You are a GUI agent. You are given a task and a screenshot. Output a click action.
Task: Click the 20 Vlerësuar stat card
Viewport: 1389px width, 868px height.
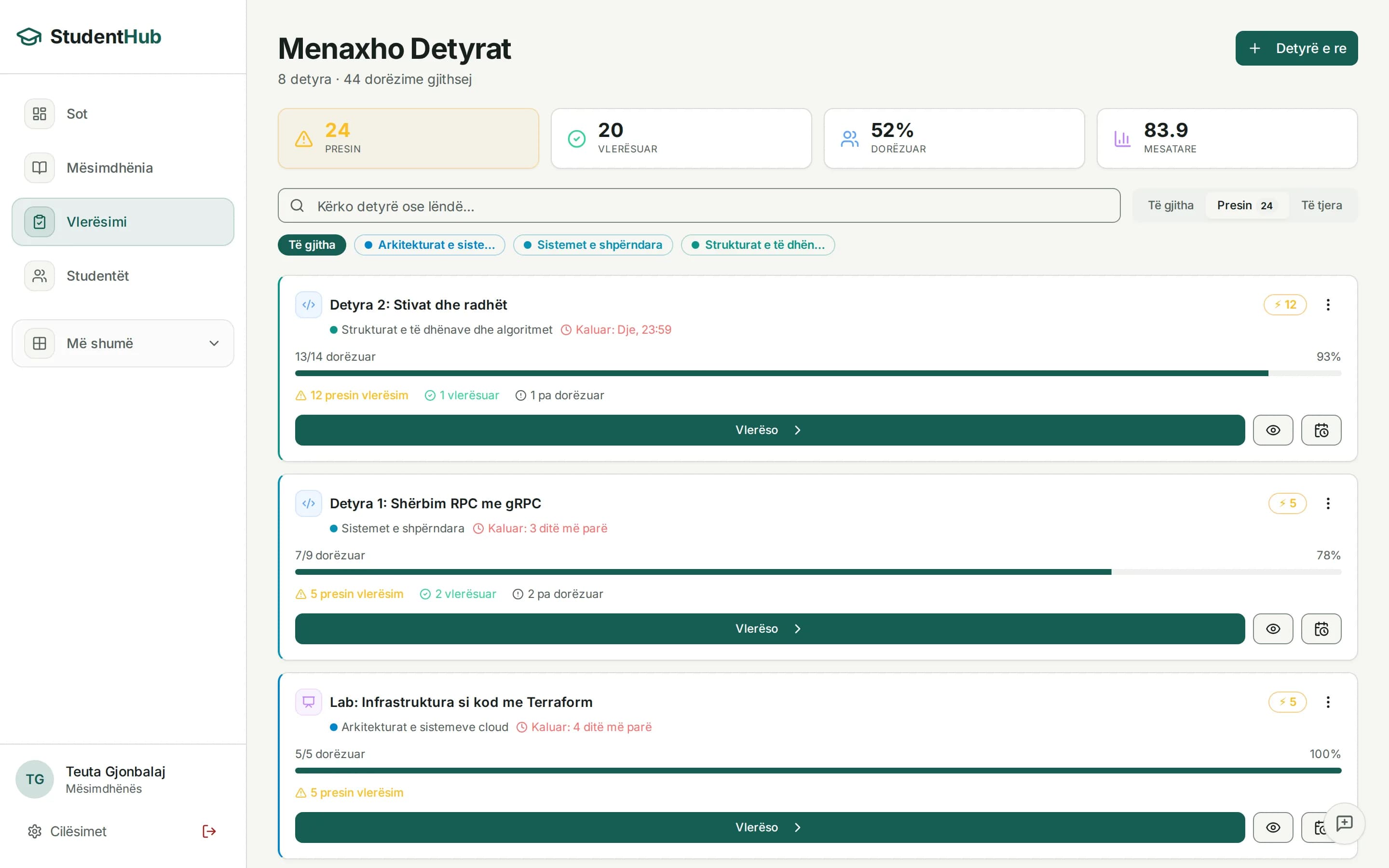click(x=681, y=138)
